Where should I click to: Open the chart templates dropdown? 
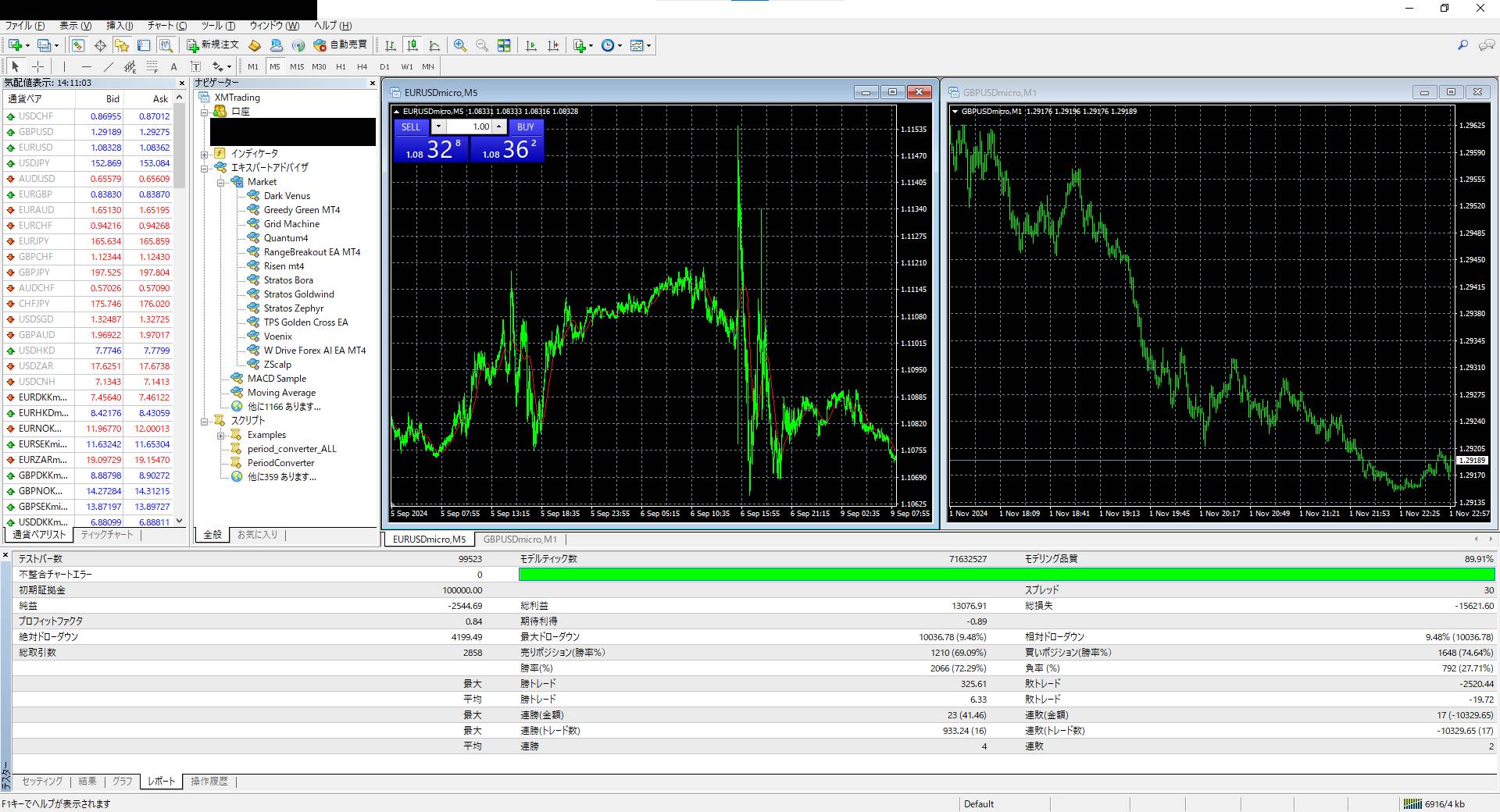pos(641,45)
